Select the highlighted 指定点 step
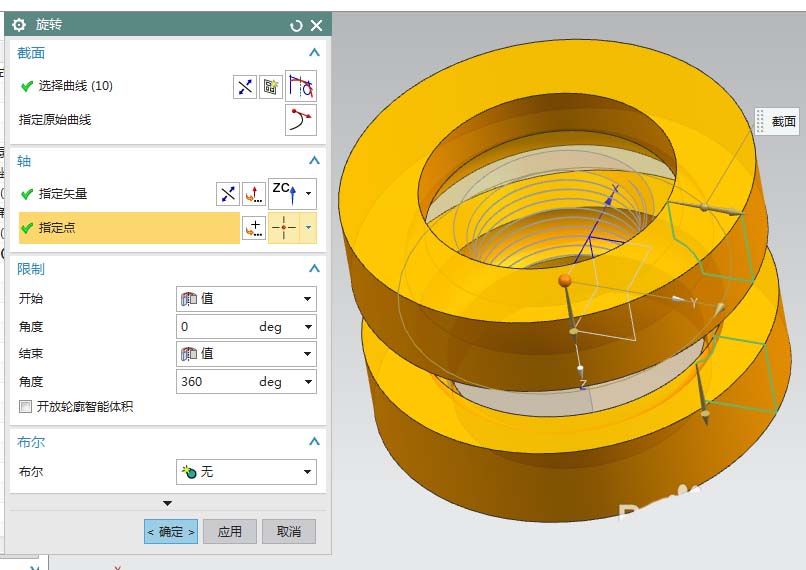The width and height of the screenshot is (806, 570). [x=129, y=228]
